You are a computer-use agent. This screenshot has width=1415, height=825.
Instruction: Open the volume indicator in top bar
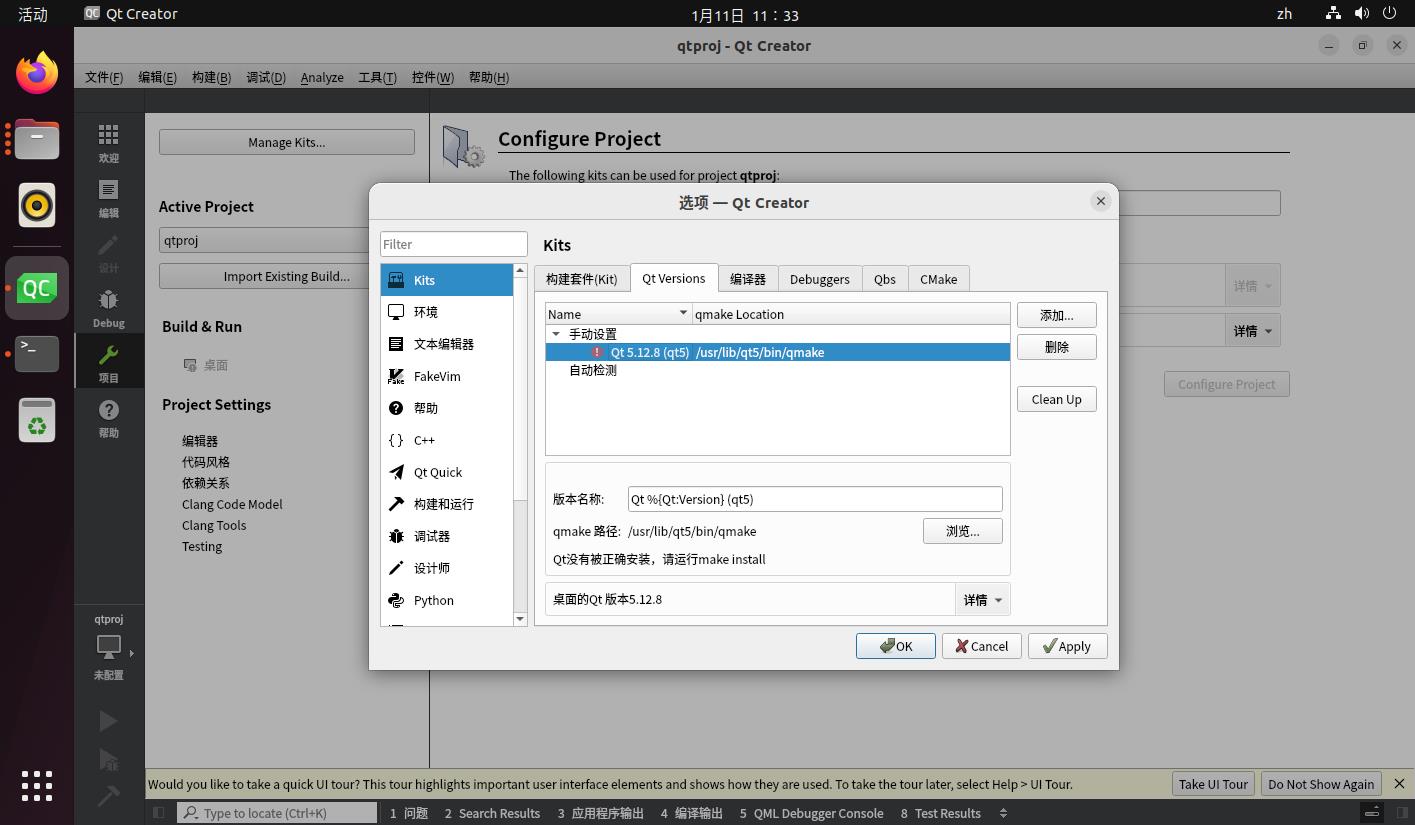[1361, 14]
